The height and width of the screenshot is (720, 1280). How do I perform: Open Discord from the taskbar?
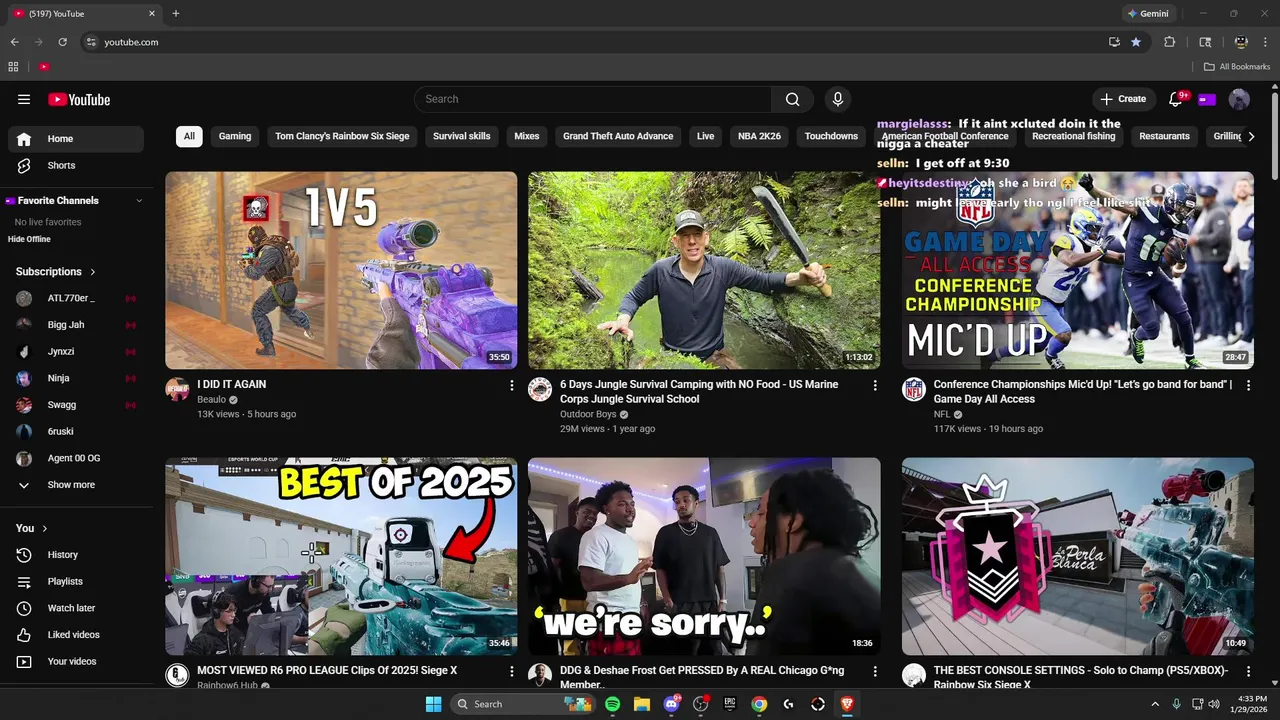click(671, 704)
